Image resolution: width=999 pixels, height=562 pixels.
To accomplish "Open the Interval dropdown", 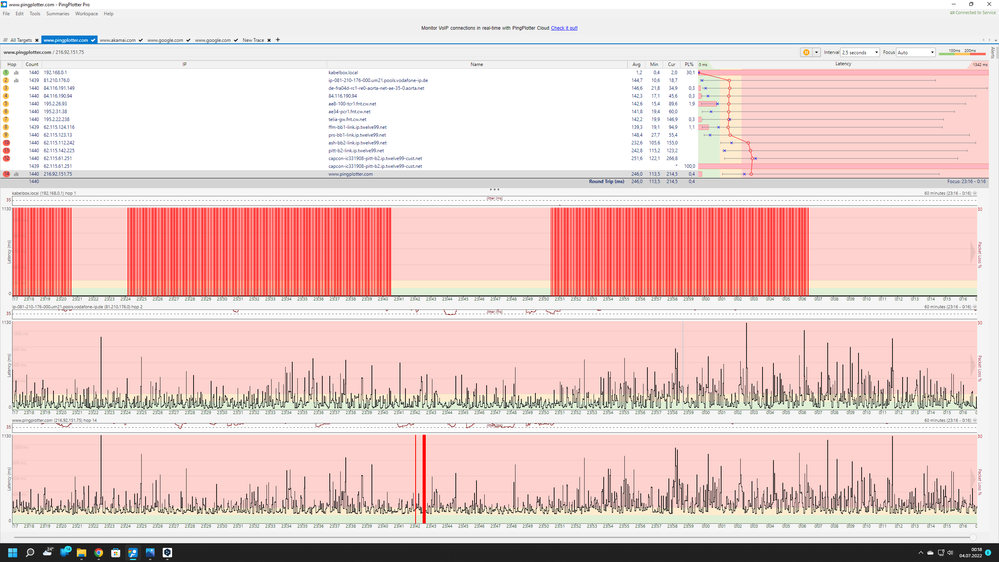I will 860,52.
